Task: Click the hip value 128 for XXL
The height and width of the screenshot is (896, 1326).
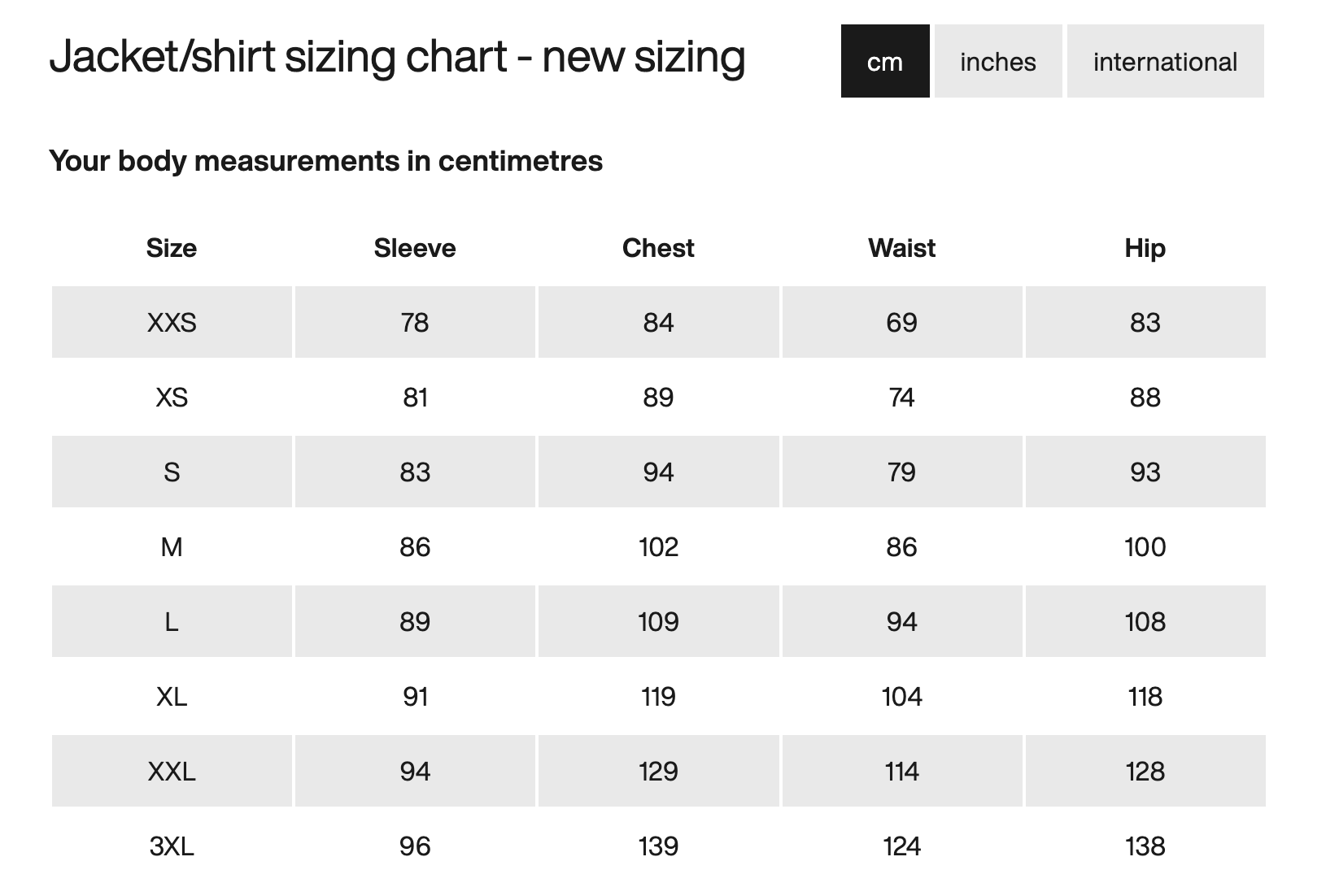Action: click(x=1145, y=772)
